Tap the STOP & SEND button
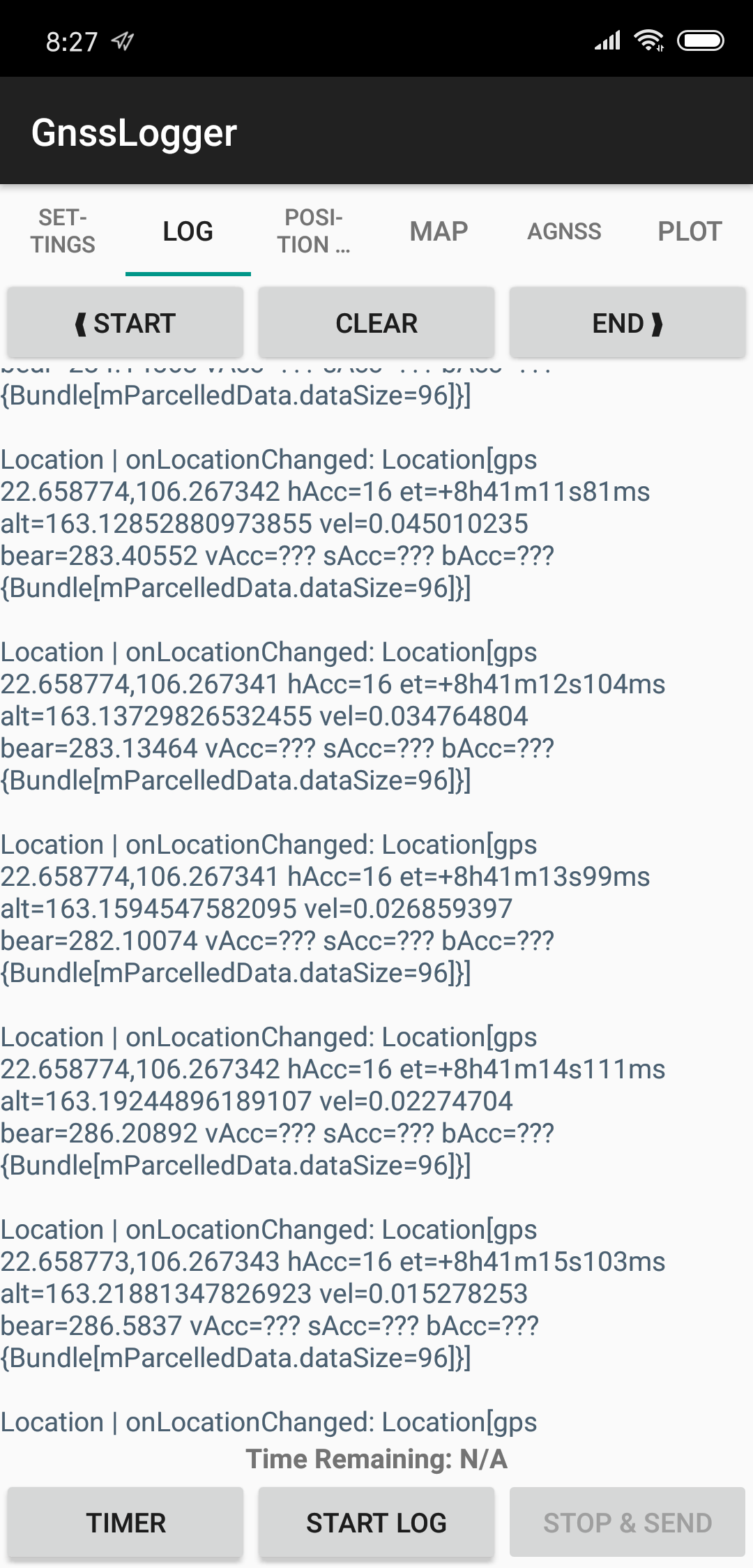 point(627,1523)
